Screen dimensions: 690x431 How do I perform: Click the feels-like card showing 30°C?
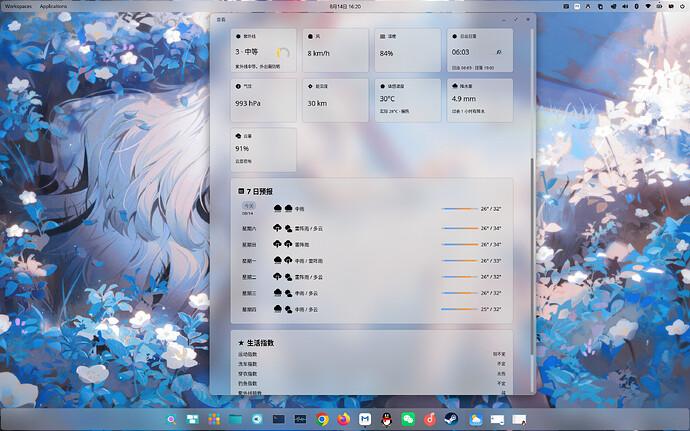pyautogui.click(x=407, y=100)
